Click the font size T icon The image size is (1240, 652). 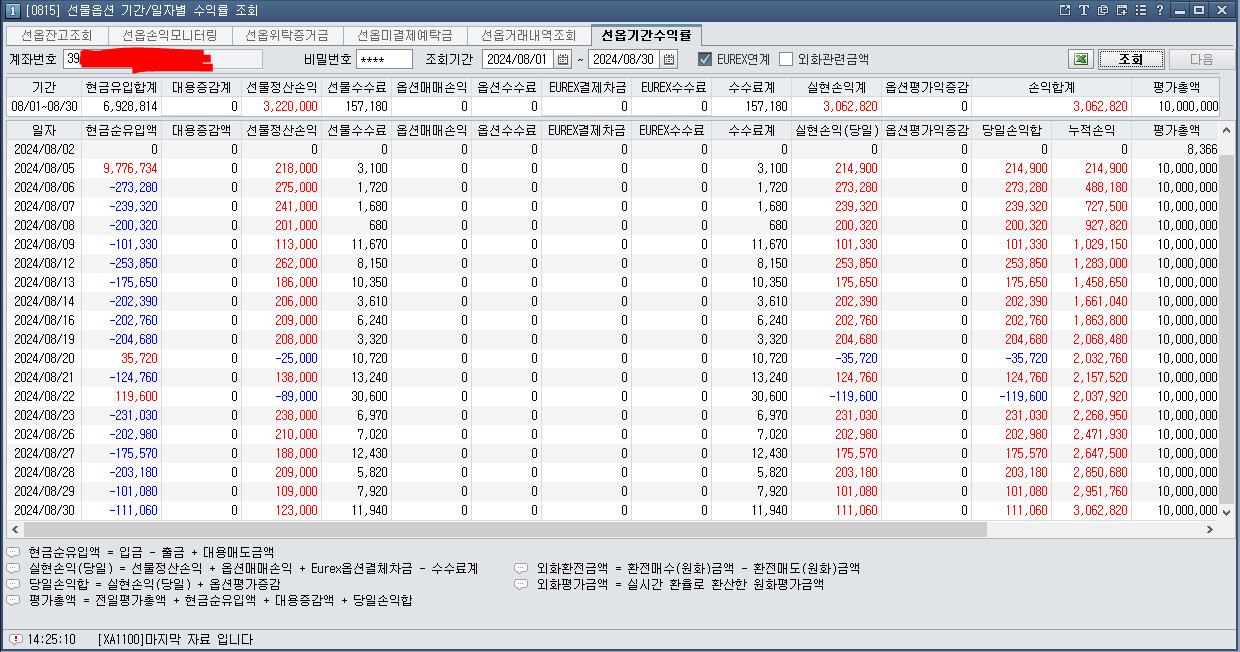(1084, 10)
